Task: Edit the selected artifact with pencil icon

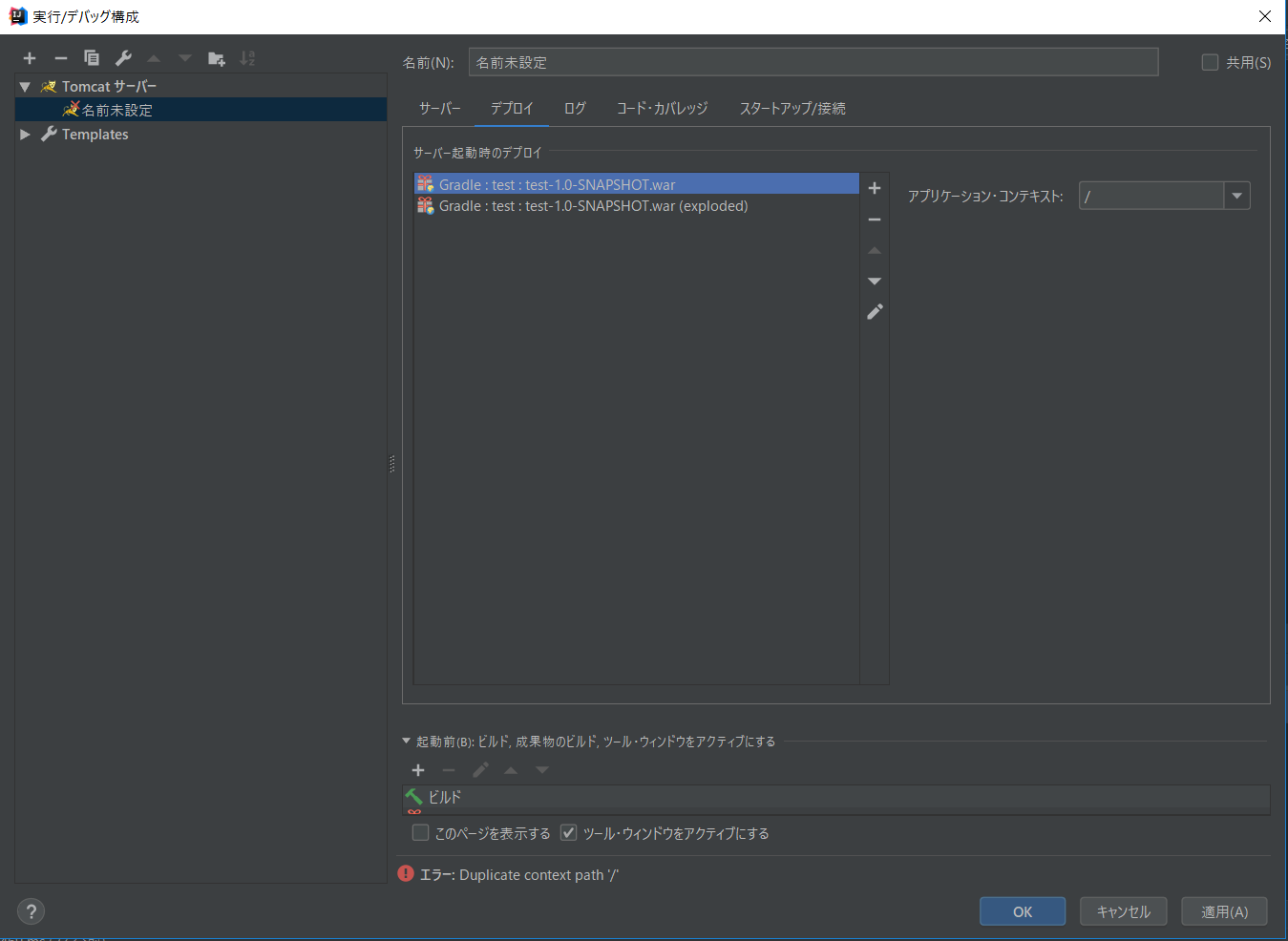Action: point(875,311)
